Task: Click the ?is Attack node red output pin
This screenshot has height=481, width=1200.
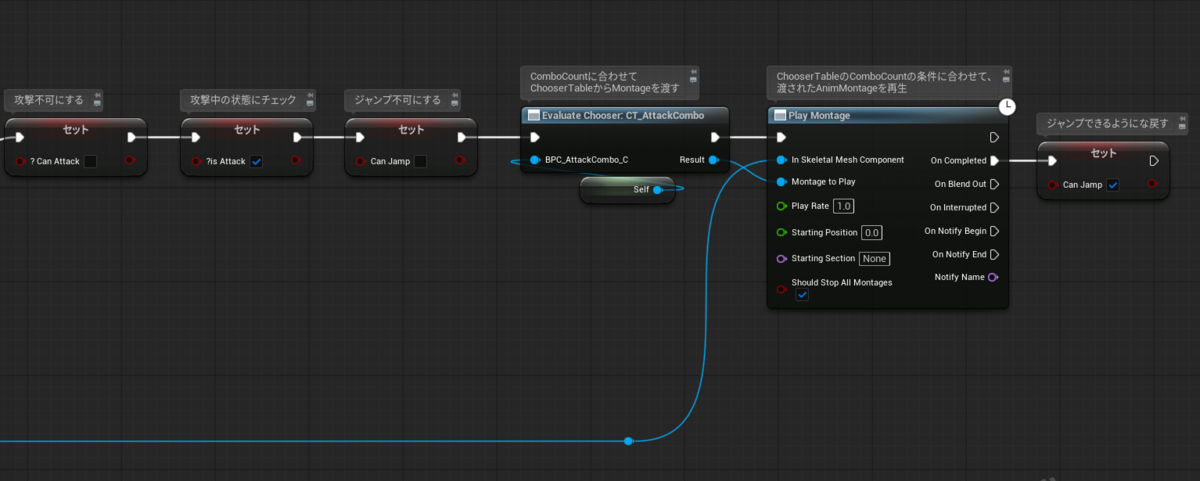Action: 298,160
